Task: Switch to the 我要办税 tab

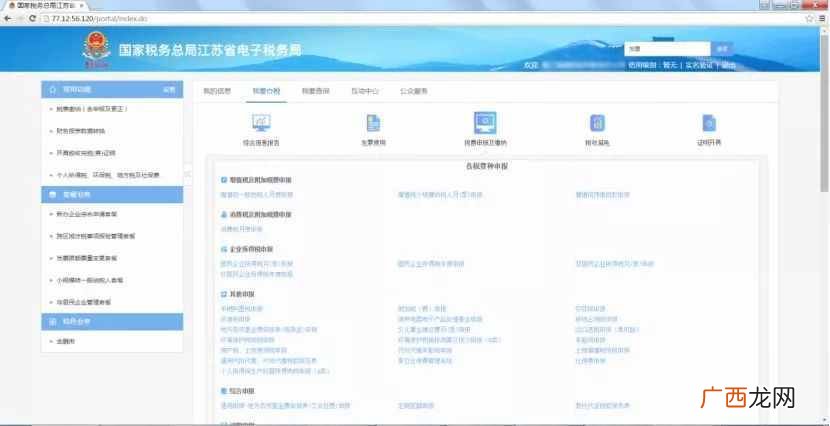Action: 266,91
